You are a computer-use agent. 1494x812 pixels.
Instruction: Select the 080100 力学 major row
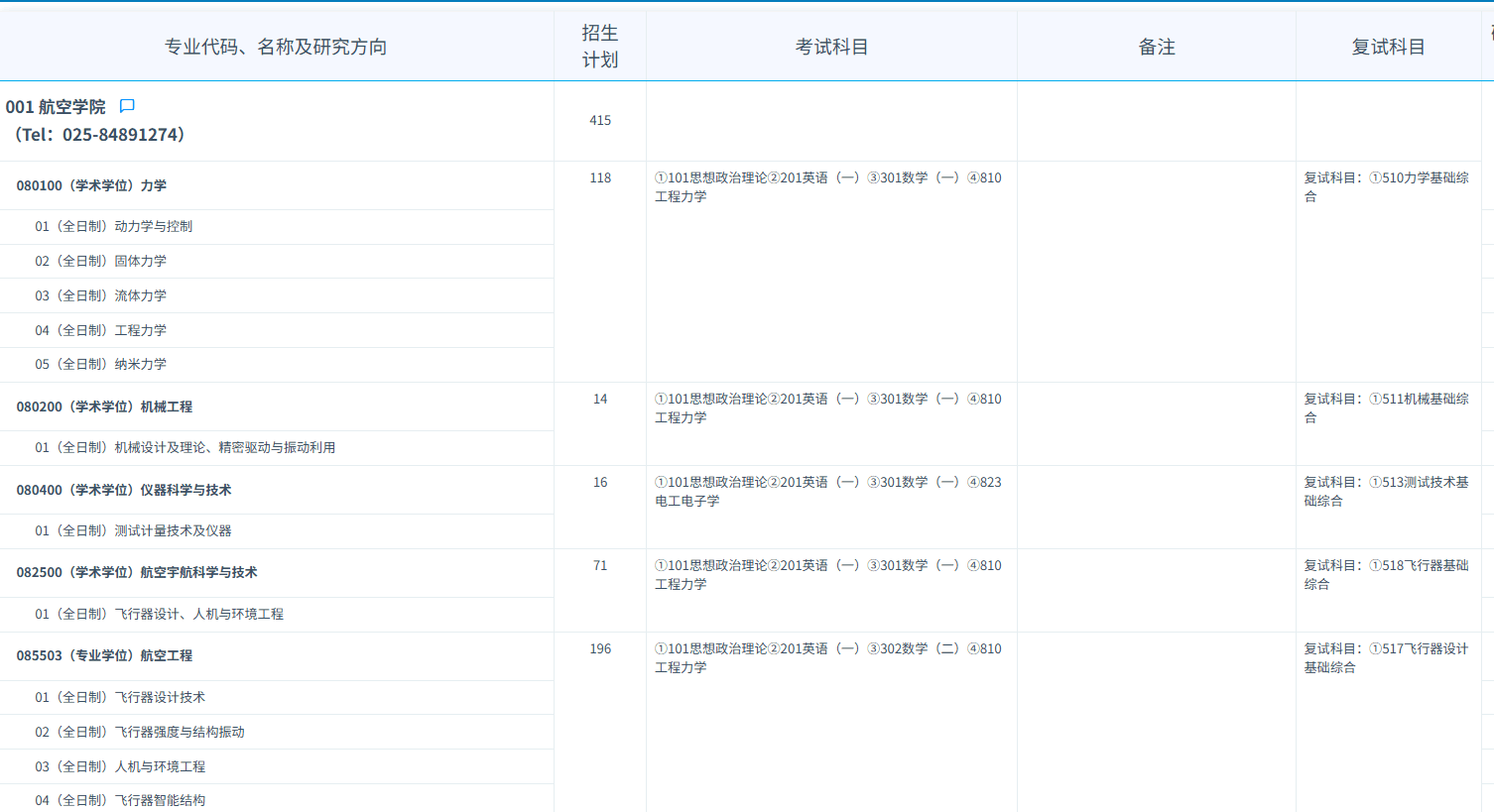pyautogui.click(x=91, y=185)
